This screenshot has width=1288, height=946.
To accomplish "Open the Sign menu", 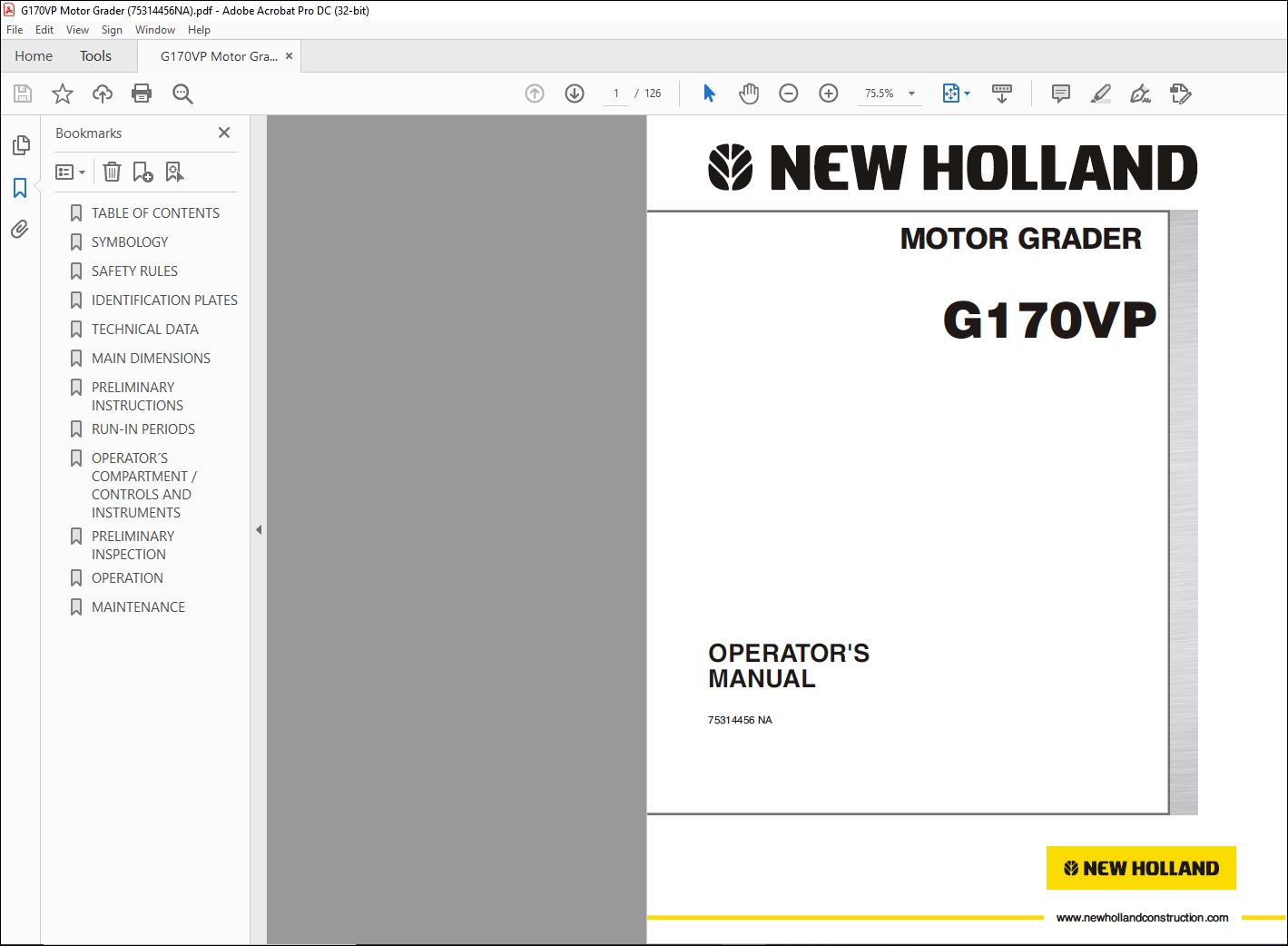I will 112,30.
